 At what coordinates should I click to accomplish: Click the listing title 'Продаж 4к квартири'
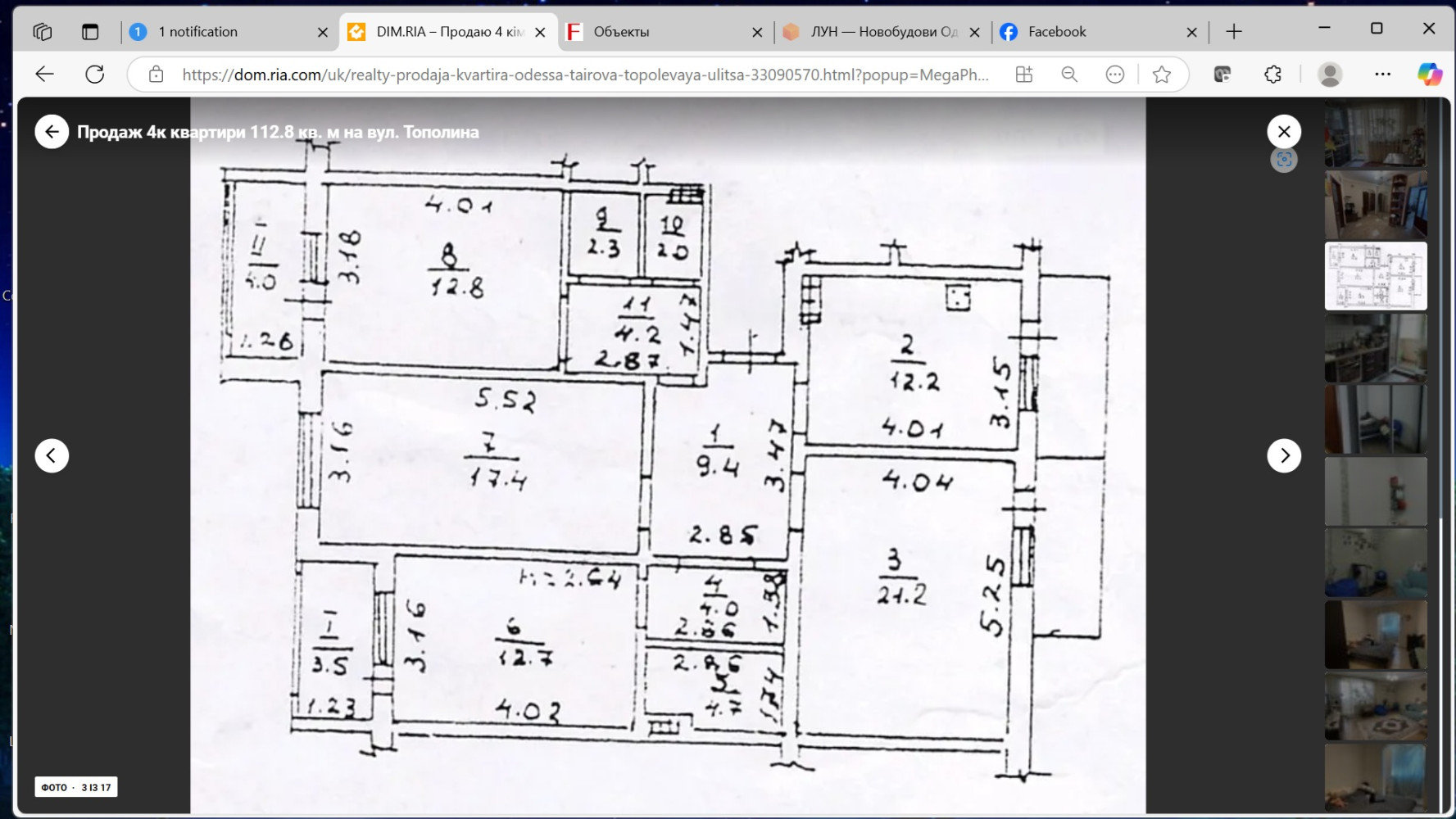click(278, 132)
